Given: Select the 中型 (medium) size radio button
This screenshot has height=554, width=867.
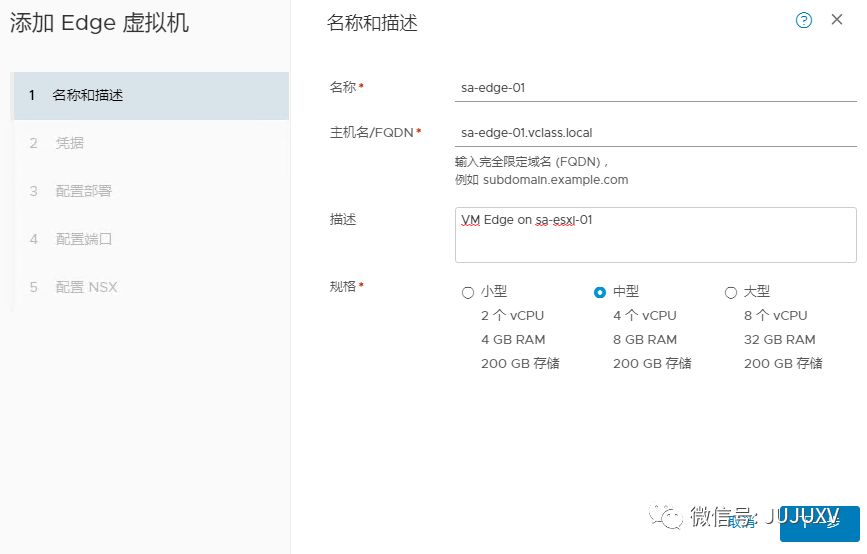Looking at the screenshot, I should (x=600, y=292).
